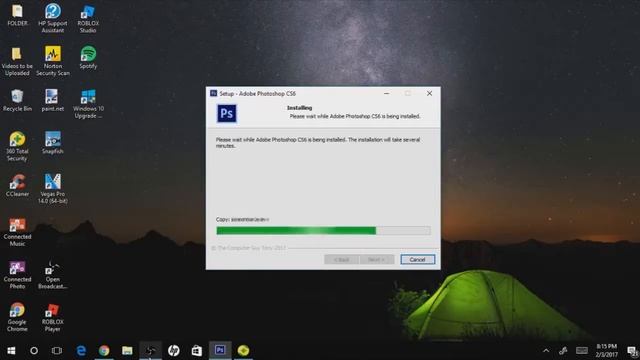Click the 'Installing' heading text

click(300, 108)
